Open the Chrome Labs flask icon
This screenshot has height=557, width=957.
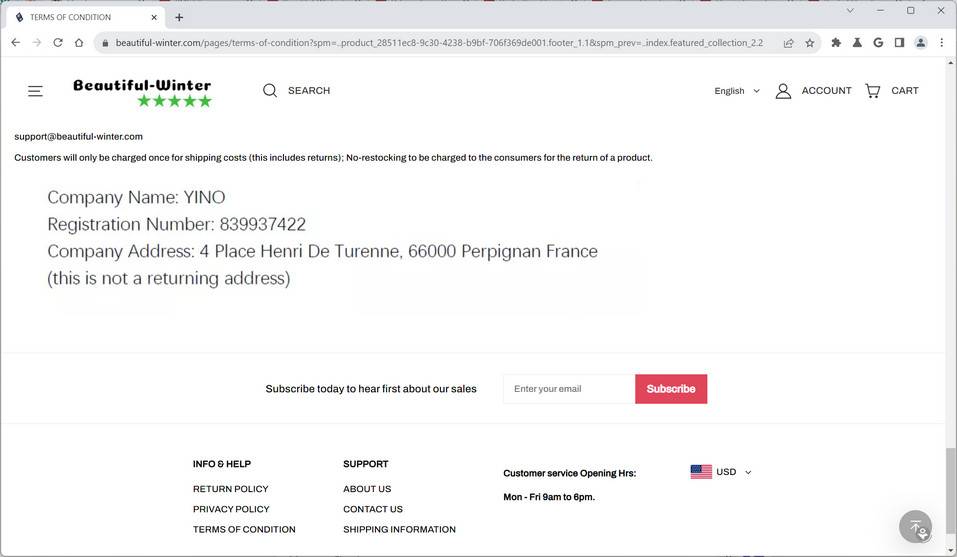point(858,43)
